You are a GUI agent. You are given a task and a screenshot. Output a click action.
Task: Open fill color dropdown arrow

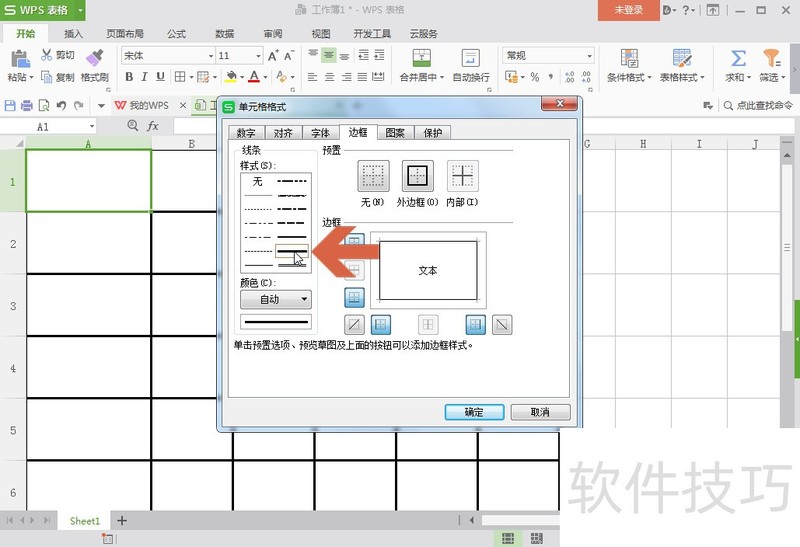point(242,78)
